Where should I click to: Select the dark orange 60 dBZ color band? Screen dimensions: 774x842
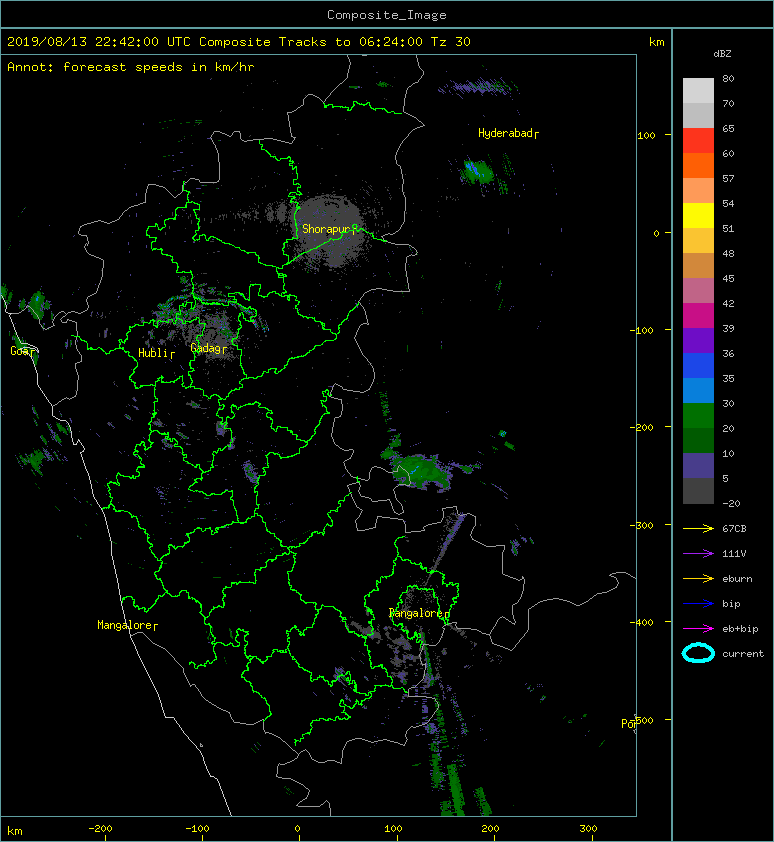pyautogui.click(x=698, y=165)
